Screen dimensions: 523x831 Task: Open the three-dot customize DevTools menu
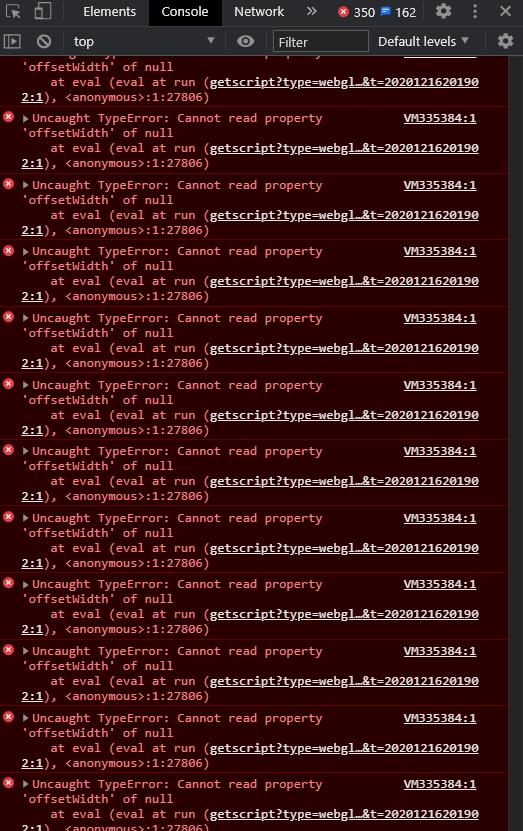[x=475, y=11]
